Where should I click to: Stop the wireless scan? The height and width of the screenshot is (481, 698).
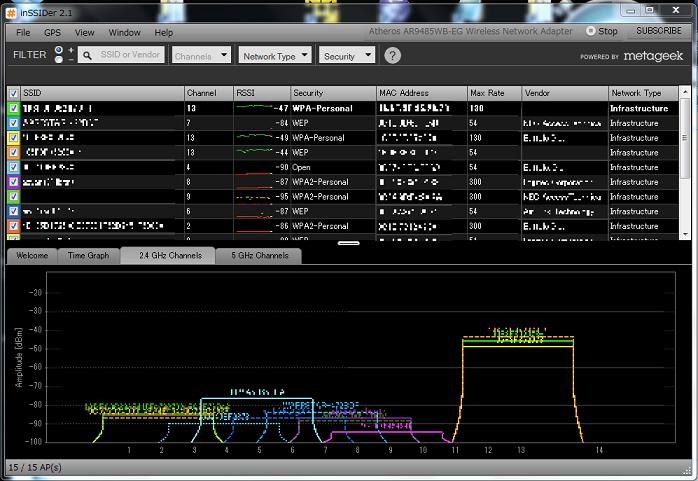point(602,31)
